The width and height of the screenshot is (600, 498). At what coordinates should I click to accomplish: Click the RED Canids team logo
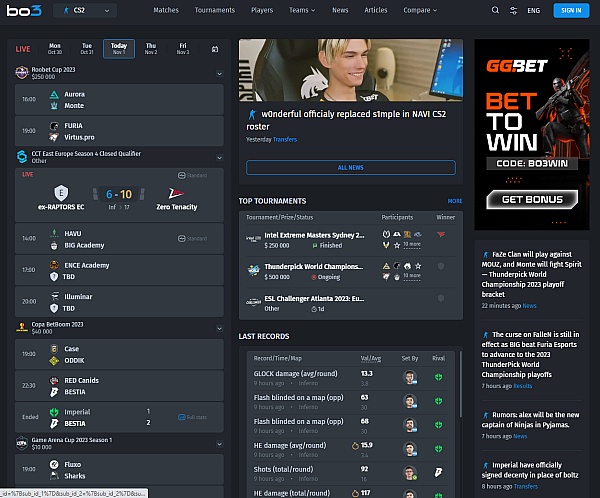click(x=54, y=380)
